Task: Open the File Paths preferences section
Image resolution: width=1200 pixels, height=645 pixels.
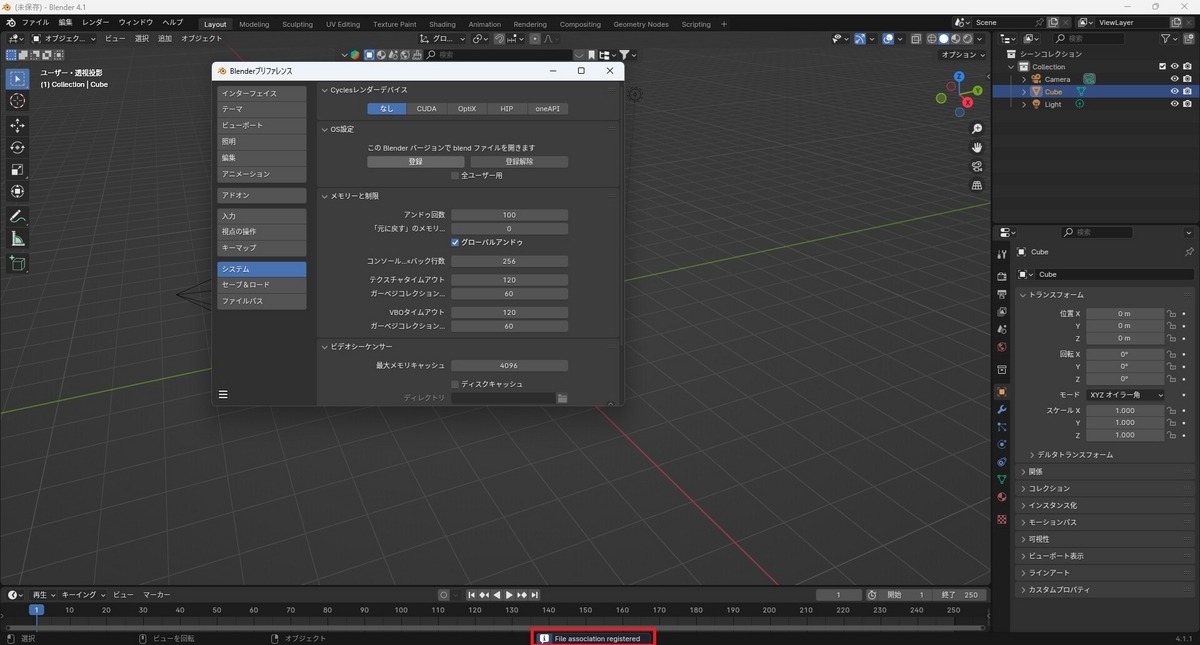Action: point(262,301)
